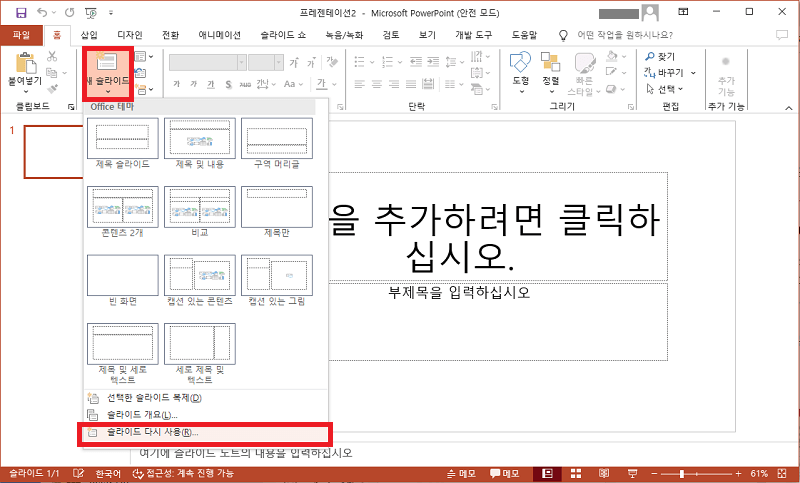Screen dimensions: 800x483
Task: Expand the Section dropdown
Action: click(144, 90)
